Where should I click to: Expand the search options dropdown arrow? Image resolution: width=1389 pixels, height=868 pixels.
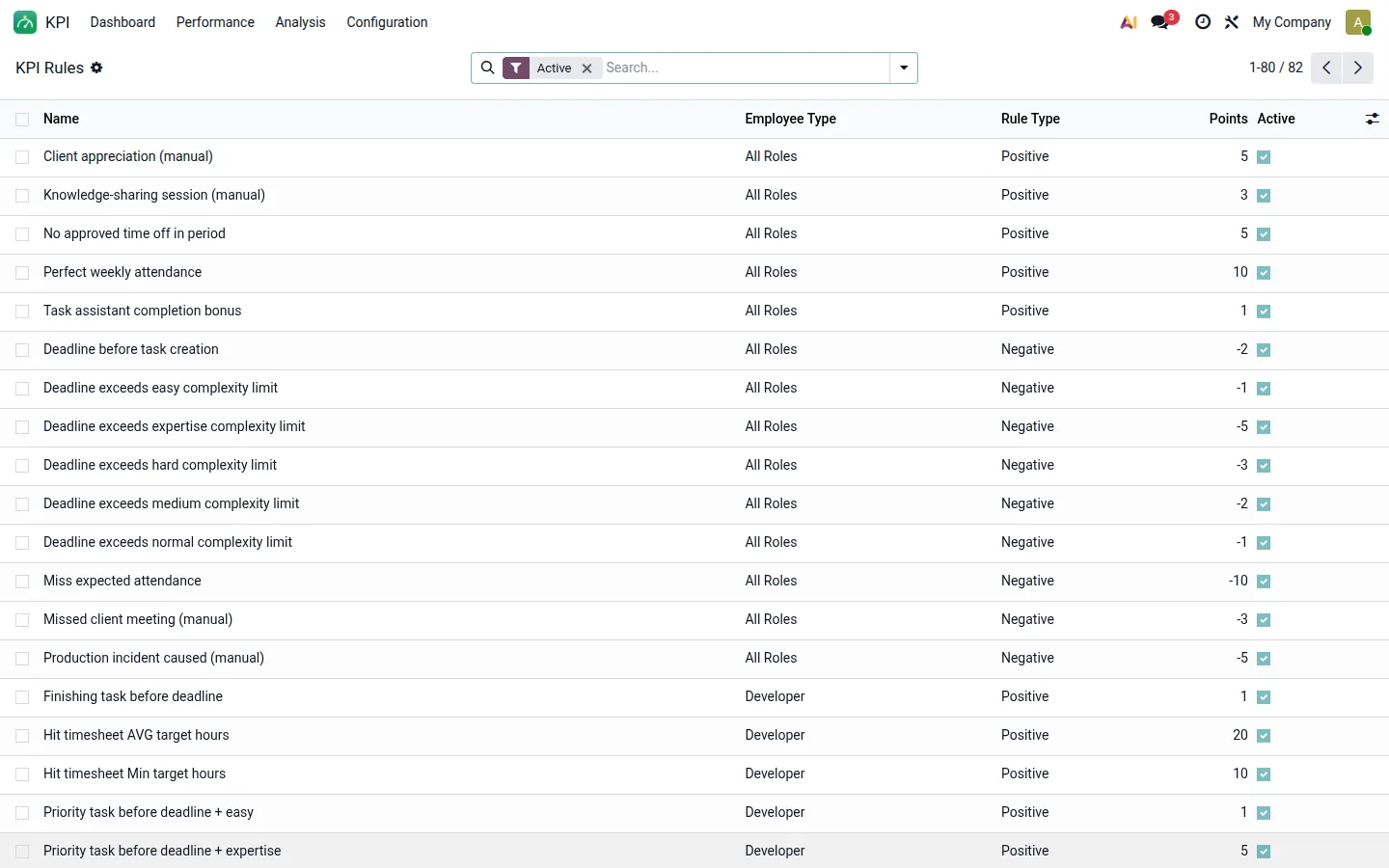tap(904, 68)
